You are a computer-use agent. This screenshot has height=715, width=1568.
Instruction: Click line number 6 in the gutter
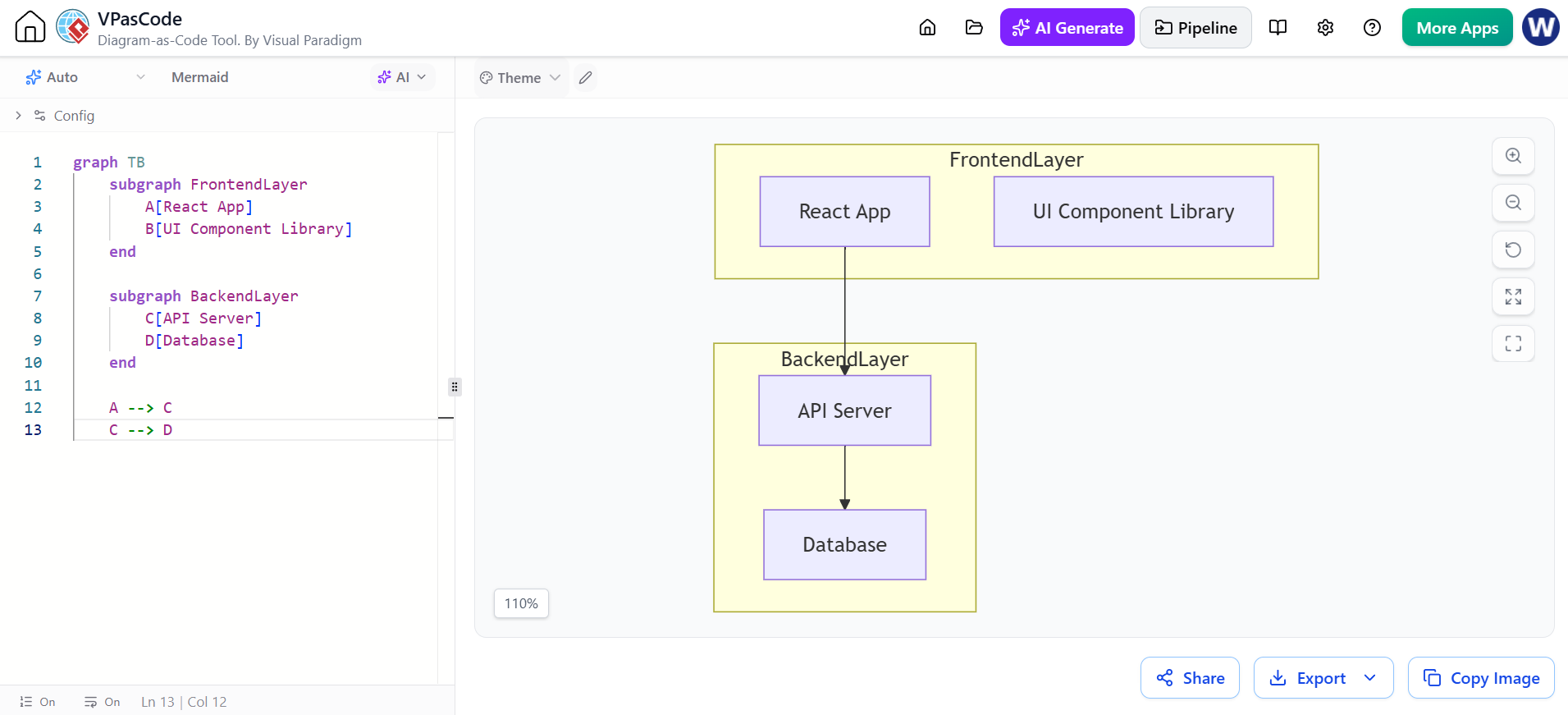point(37,274)
